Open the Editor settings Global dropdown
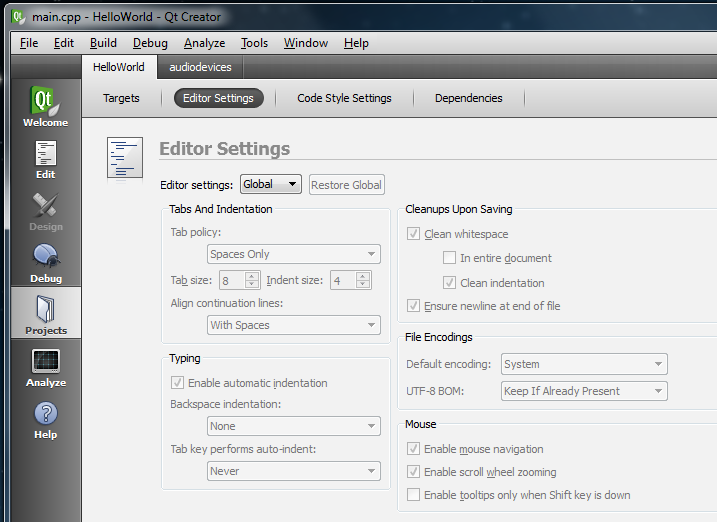The width and height of the screenshot is (717, 522). coord(271,184)
